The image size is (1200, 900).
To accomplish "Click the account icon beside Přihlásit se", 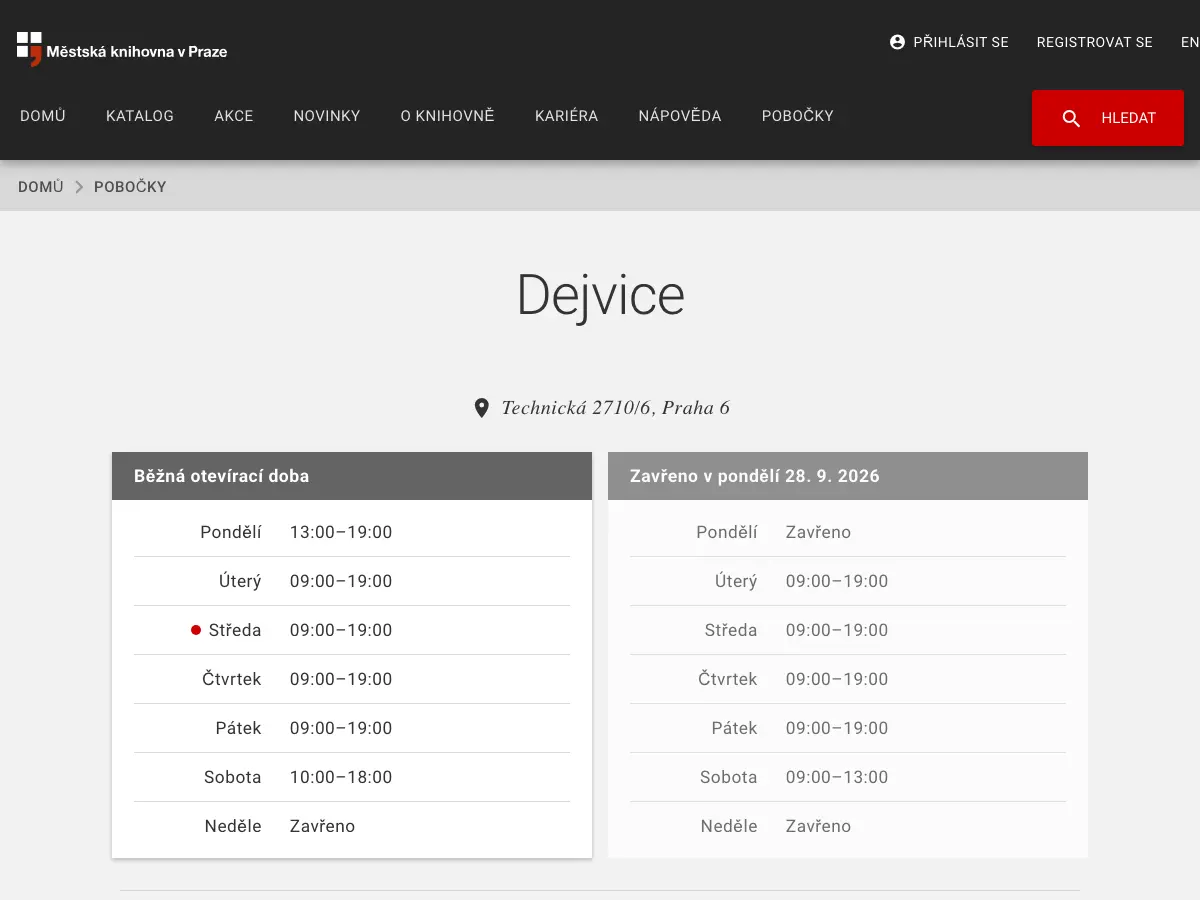I will pos(897,42).
